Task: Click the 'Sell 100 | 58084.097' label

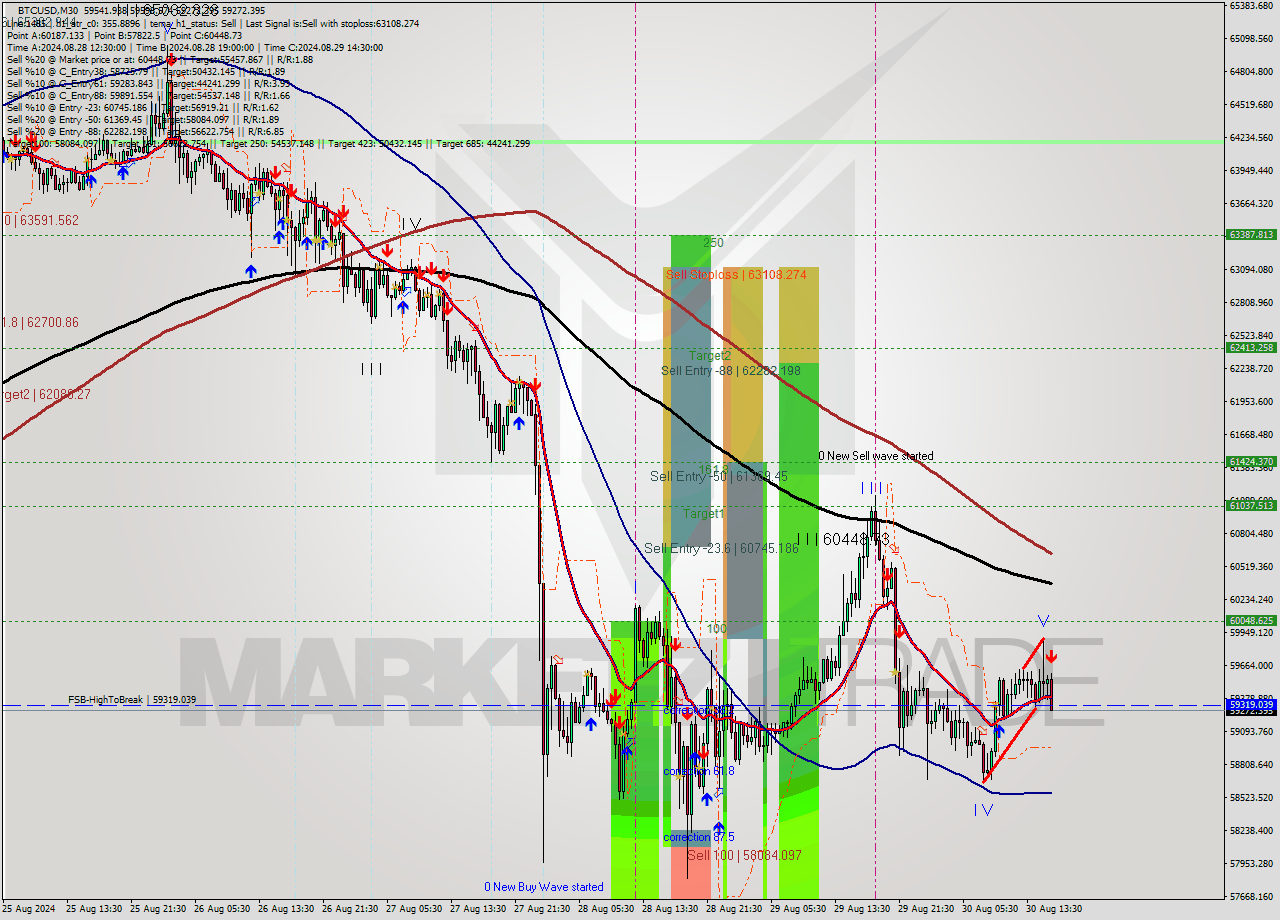Action: 744,855
